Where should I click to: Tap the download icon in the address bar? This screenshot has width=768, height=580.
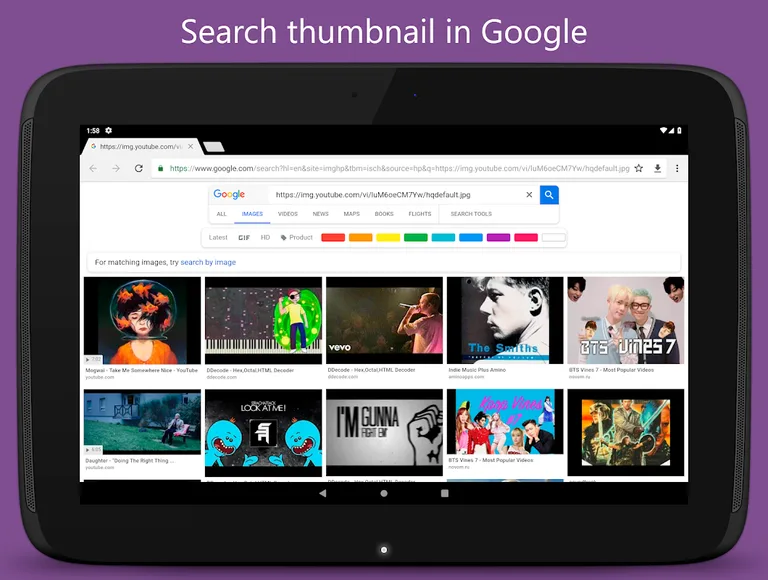point(658,169)
